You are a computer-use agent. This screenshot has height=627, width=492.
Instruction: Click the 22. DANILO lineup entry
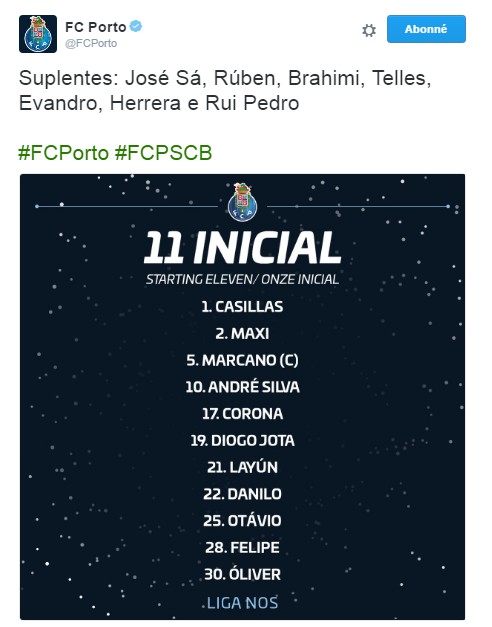pyautogui.click(x=242, y=494)
